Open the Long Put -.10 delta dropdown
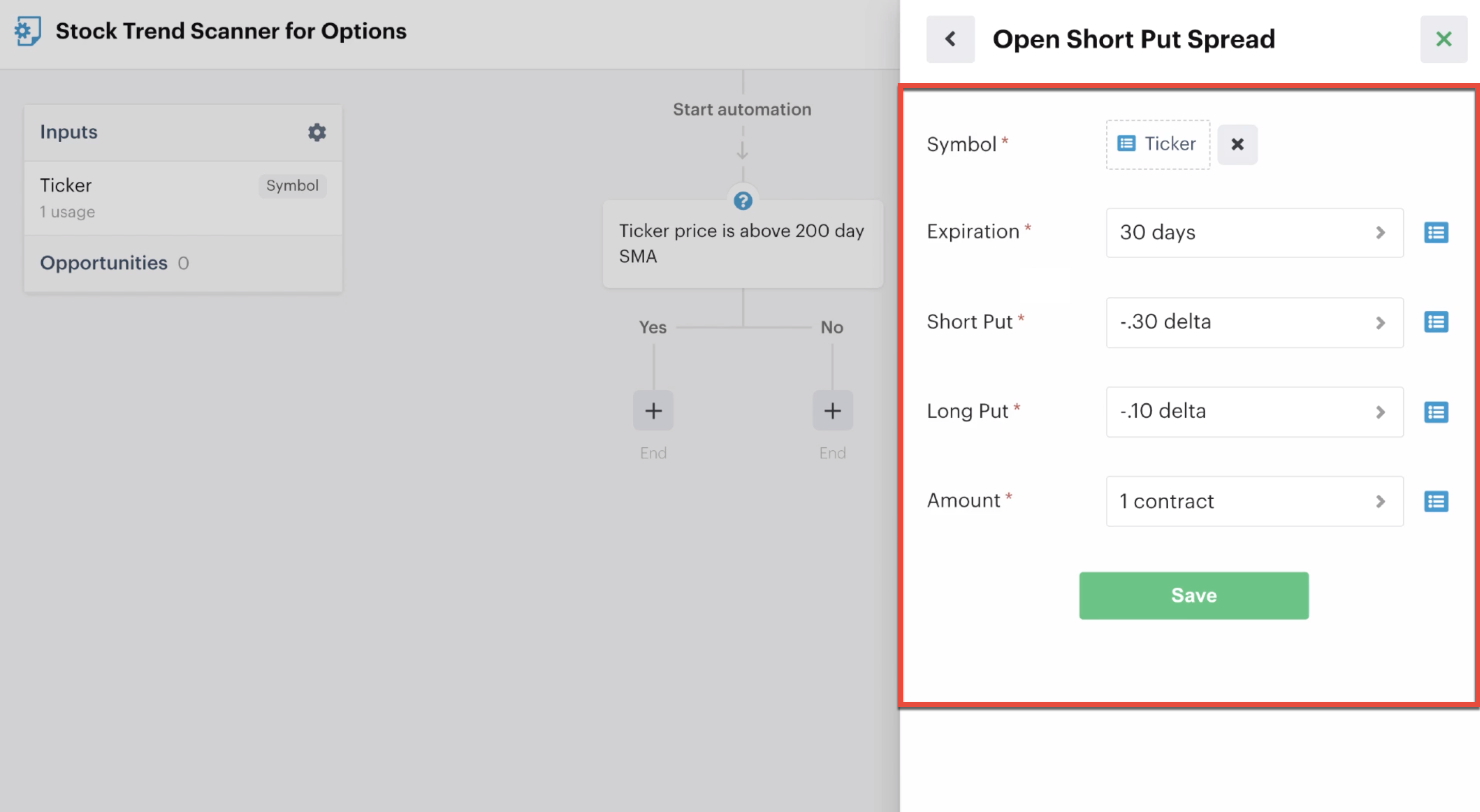 click(x=1255, y=412)
